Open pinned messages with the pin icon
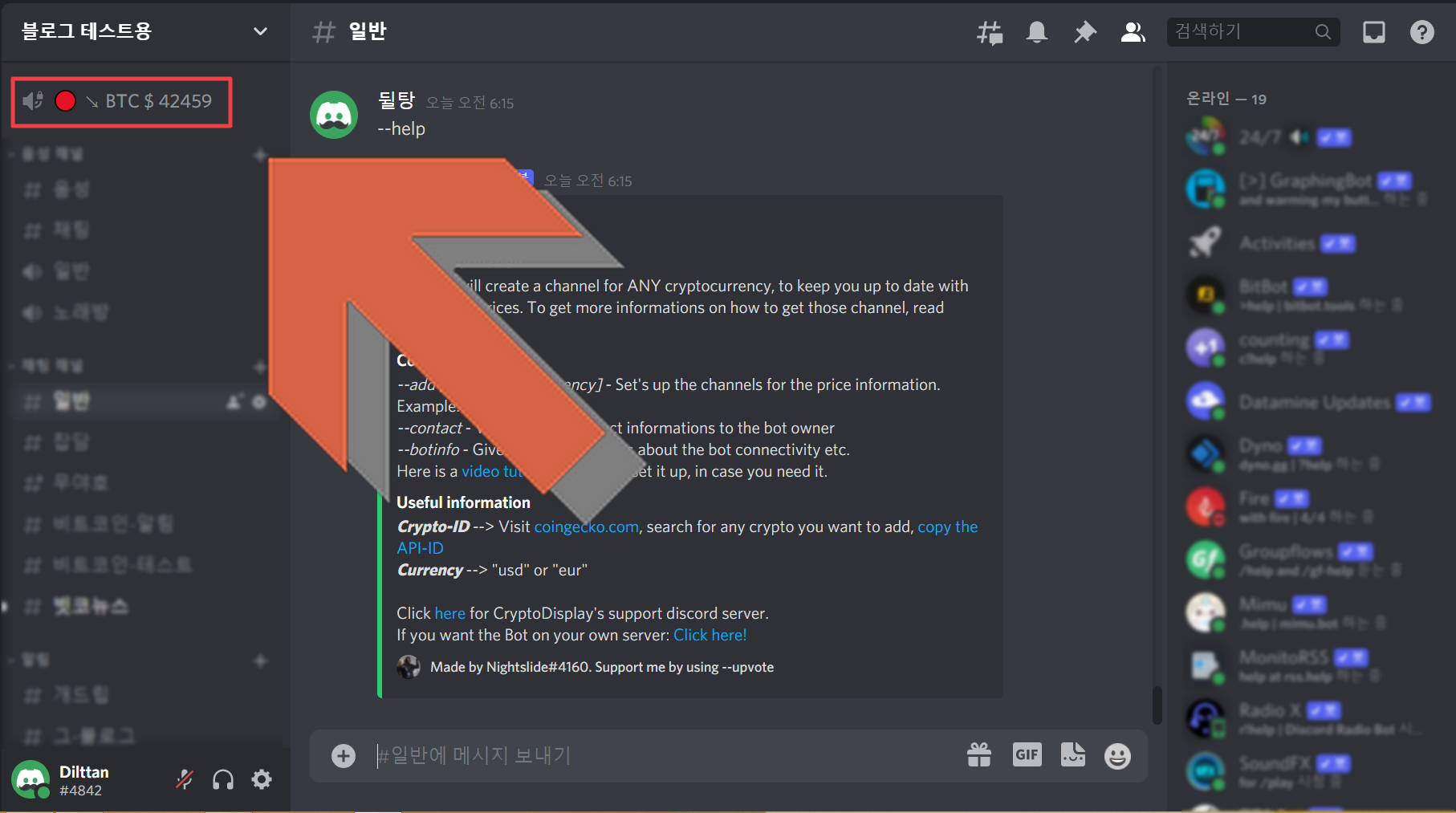This screenshot has width=1456, height=813. pyautogui.click(x=1085, y=32)
